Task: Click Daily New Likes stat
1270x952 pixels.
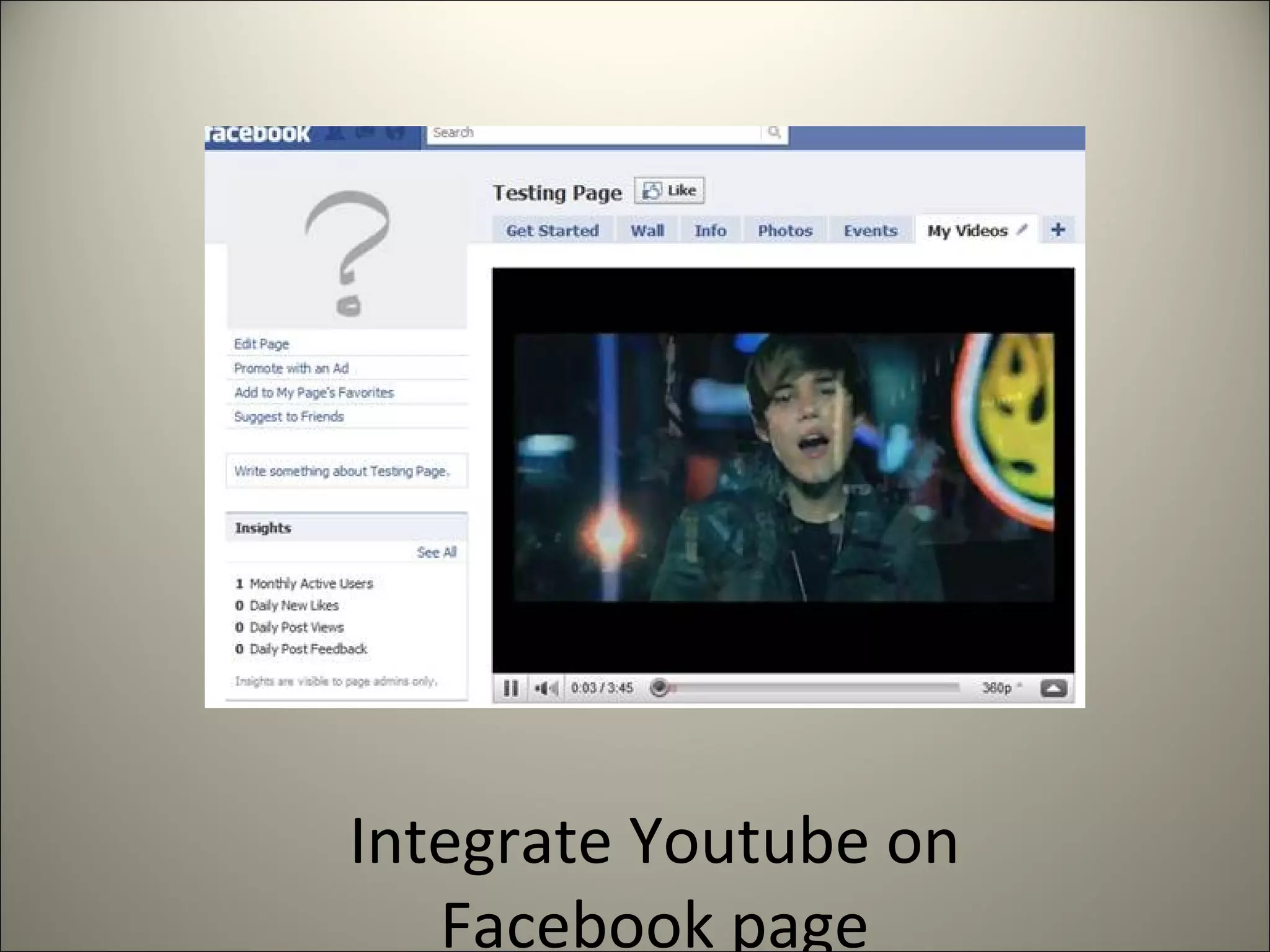Action: click(286, 606)
